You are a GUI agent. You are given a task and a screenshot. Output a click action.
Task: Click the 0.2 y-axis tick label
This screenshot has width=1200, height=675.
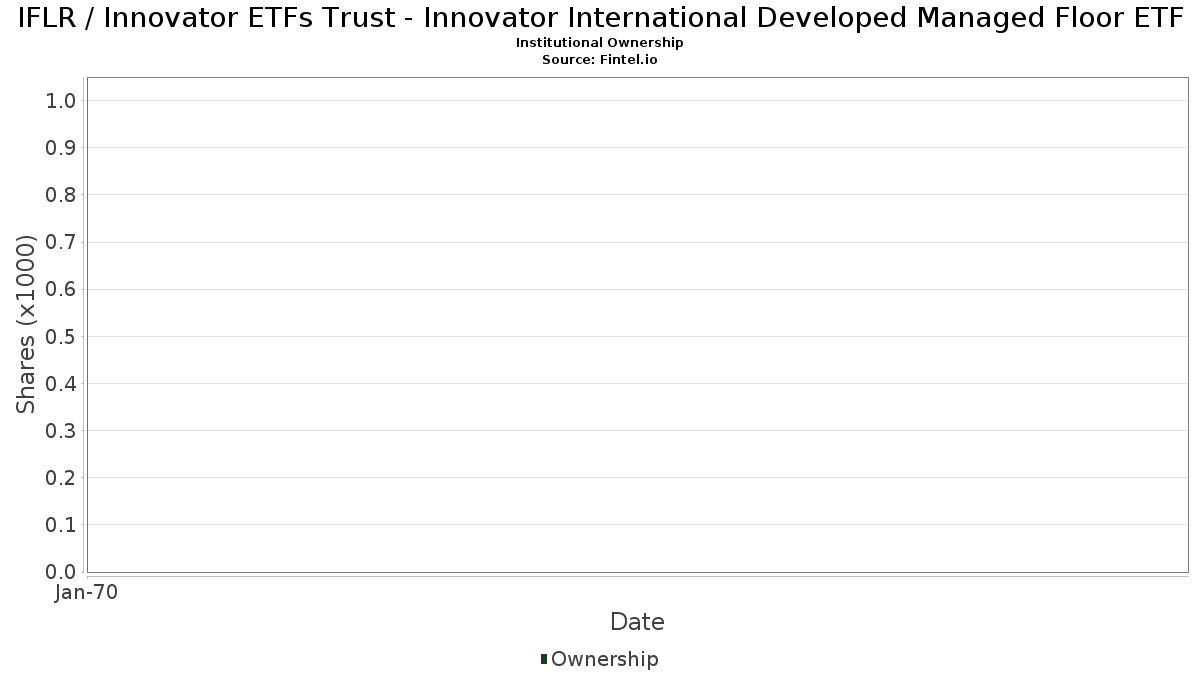(x=61, y=478)
